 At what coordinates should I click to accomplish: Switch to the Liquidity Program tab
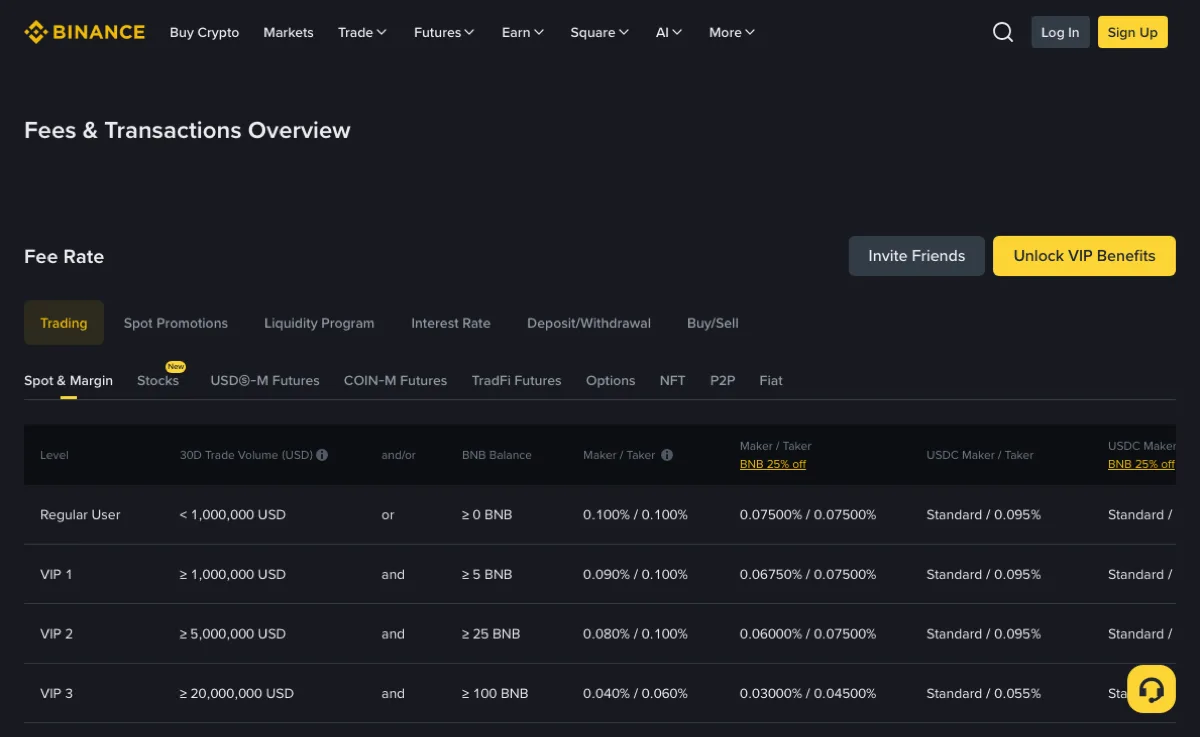(319, 323)
